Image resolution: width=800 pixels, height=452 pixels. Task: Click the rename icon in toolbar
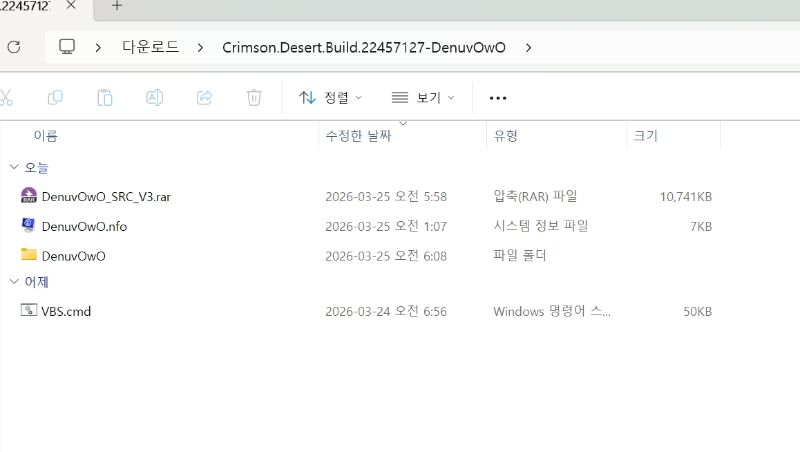(x=154, y=97)
